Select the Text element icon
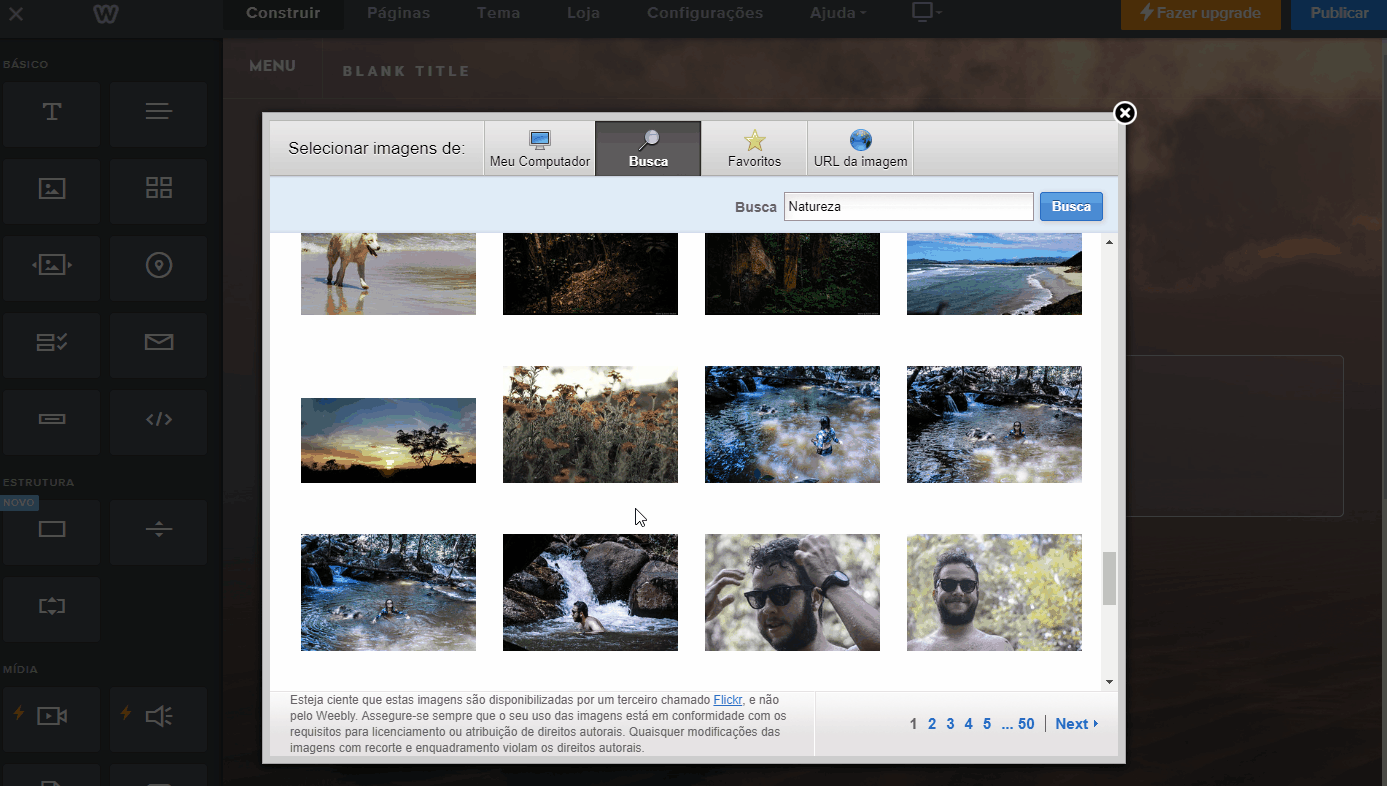 click(x=52, y=112)
